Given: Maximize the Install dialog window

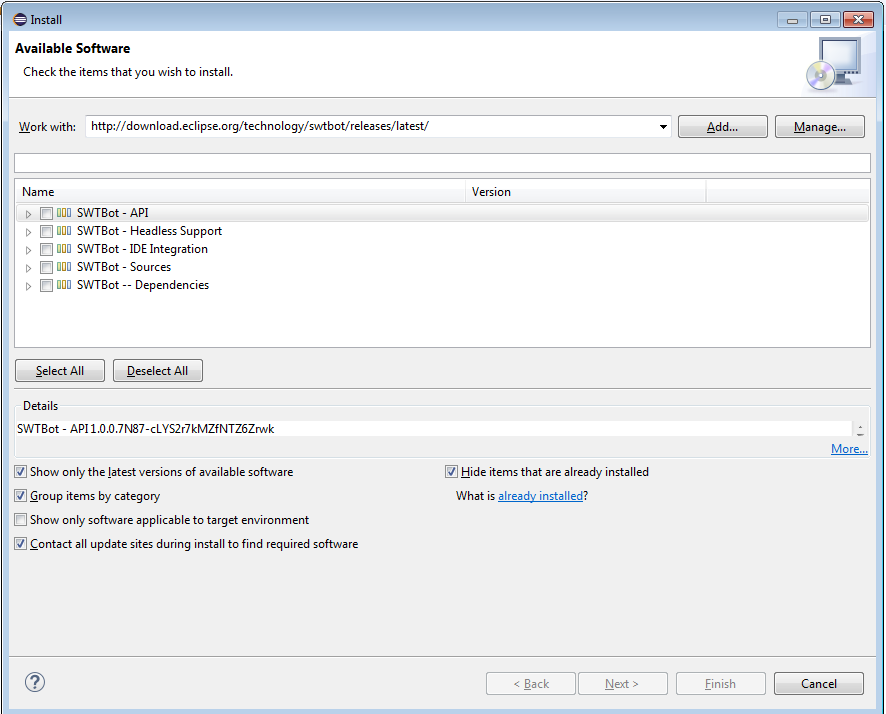Looking at the screenshot, I should pos(825,20).
